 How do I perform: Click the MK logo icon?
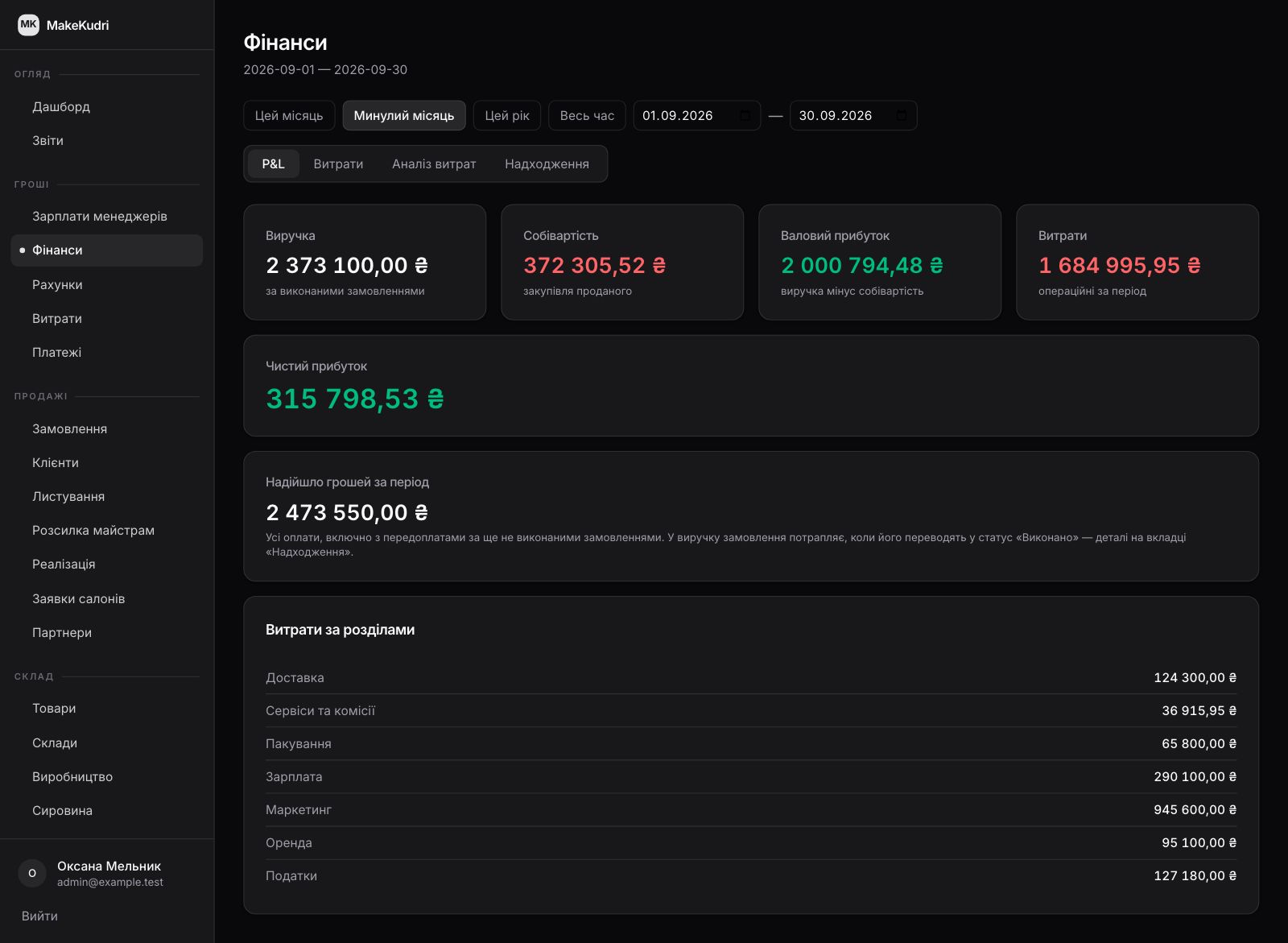[29, 25]
